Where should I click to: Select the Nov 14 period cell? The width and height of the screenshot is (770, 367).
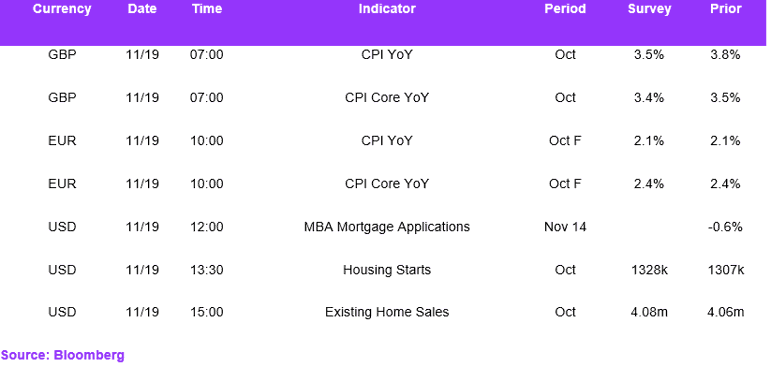(x=565, y=227)
